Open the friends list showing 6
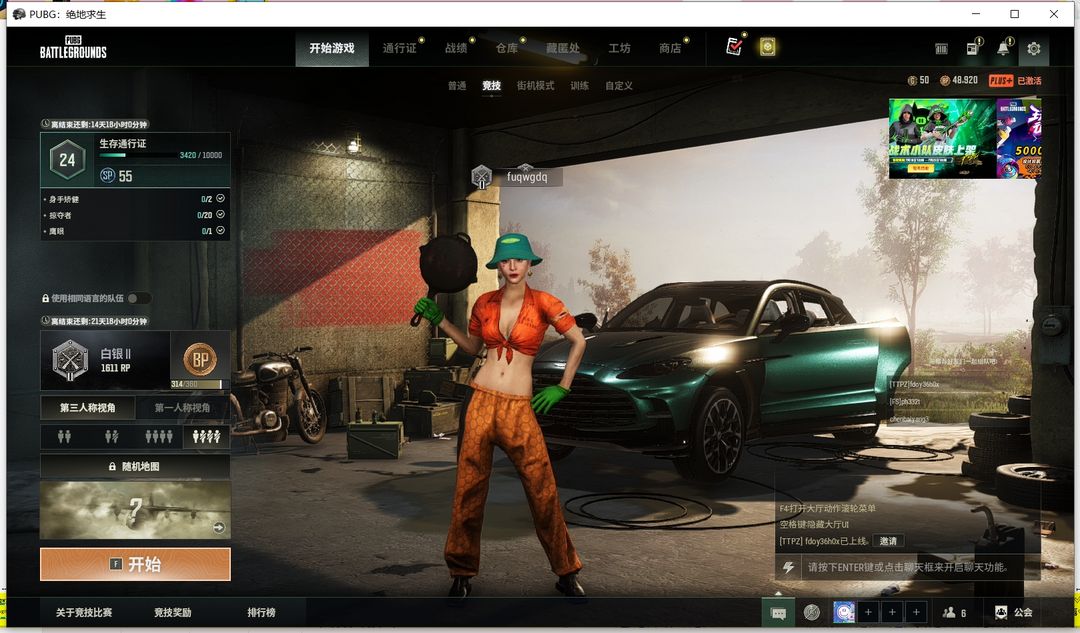The image size is (1080, 633). [954, 612]
